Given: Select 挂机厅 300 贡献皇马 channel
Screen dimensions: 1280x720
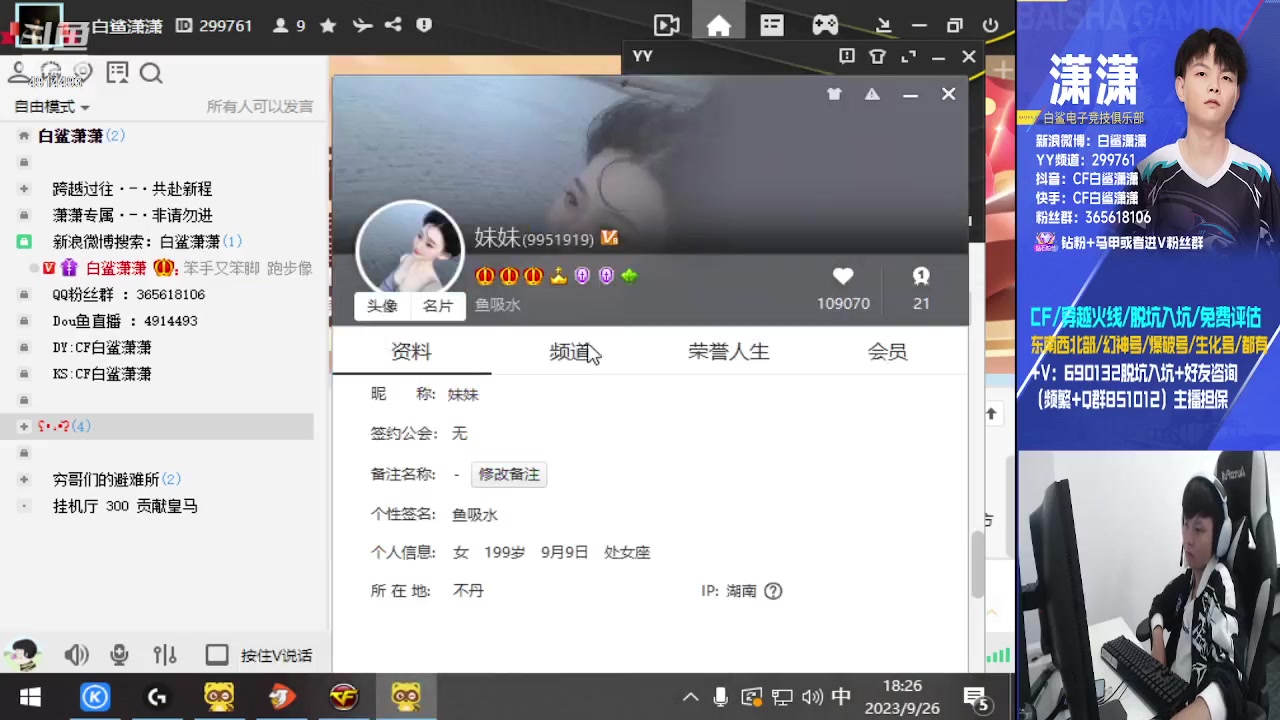Looking at the screenshot, I should (125, 507).
